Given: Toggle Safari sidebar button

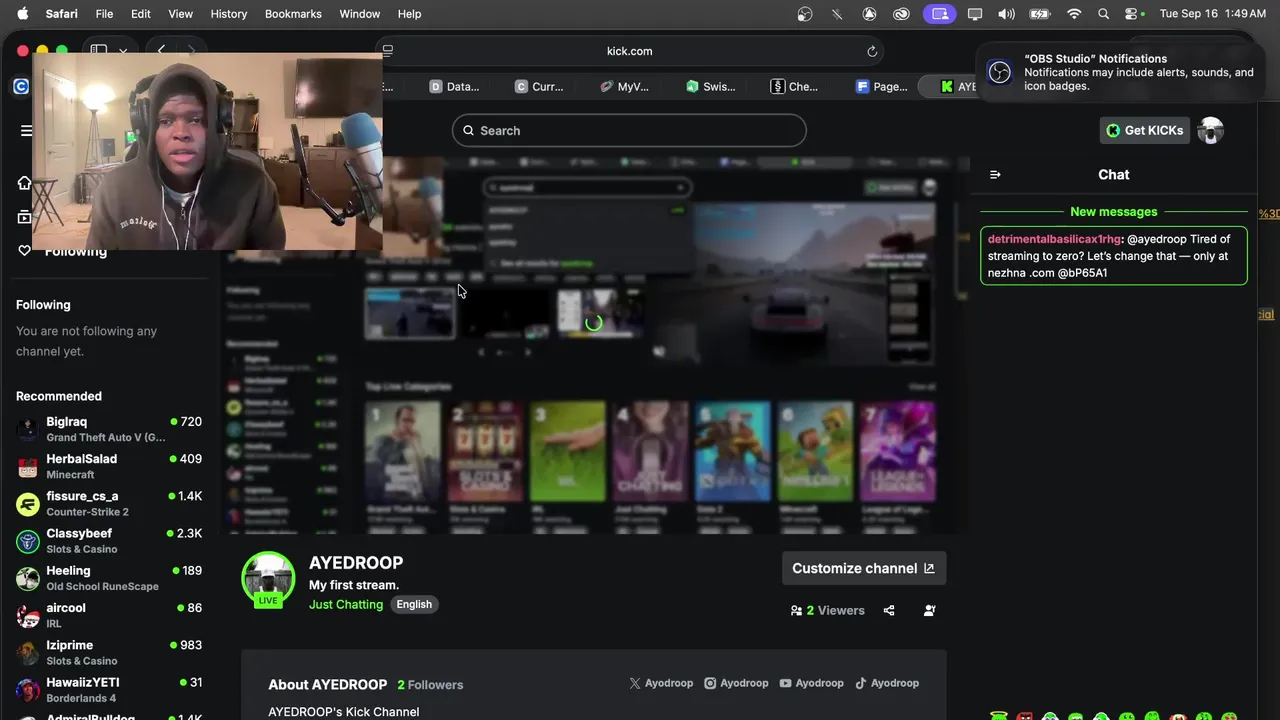Looking at the screenshot, I should pos(99,50).
